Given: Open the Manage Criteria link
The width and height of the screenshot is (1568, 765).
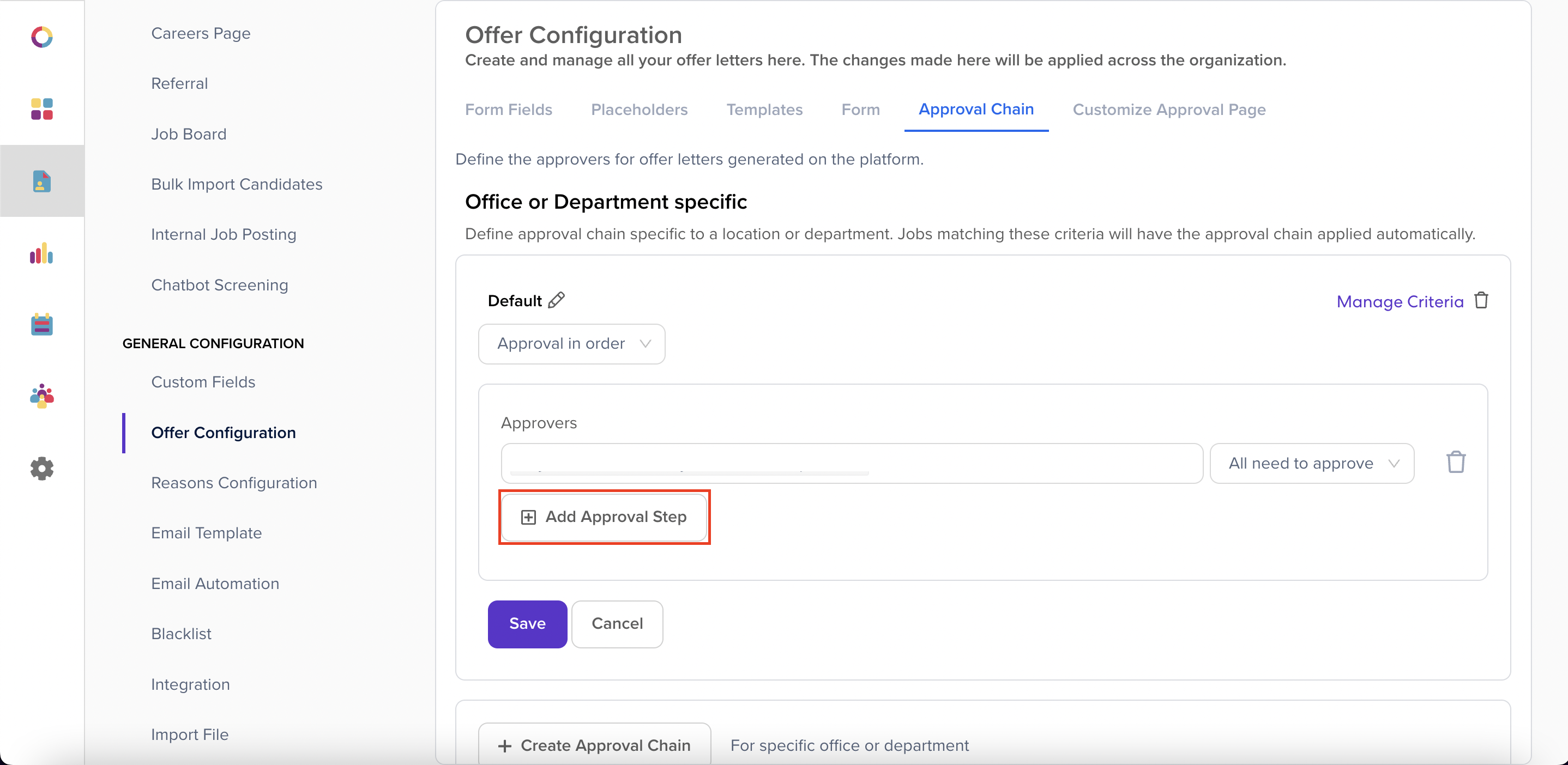Looking at the screenshot, I should pyautogui.click(x=1400, y=302).
